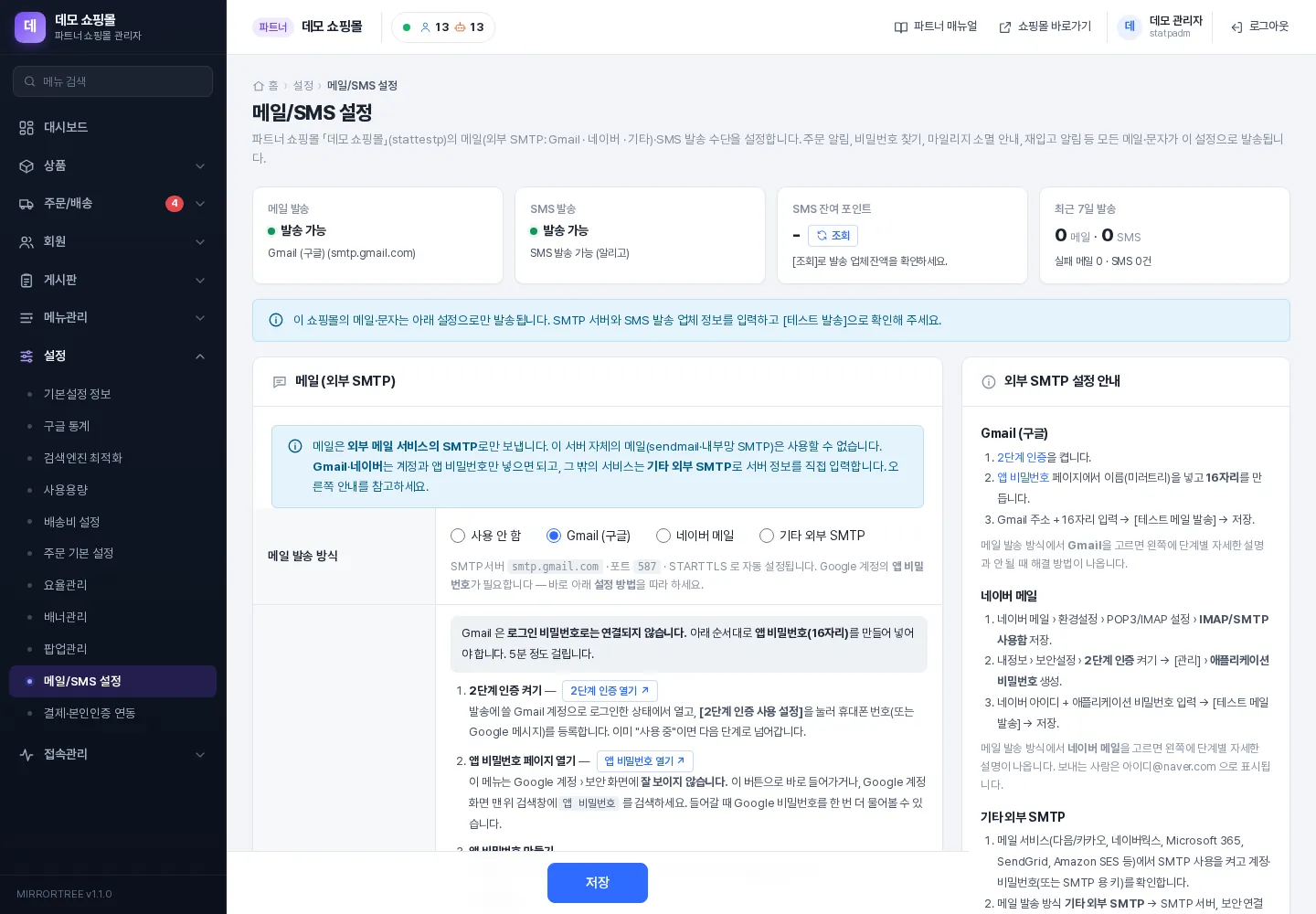Expand the 게시판 menu chevron
The image size is (1316, 914).
pyautogui.click(x=200, y=281)
